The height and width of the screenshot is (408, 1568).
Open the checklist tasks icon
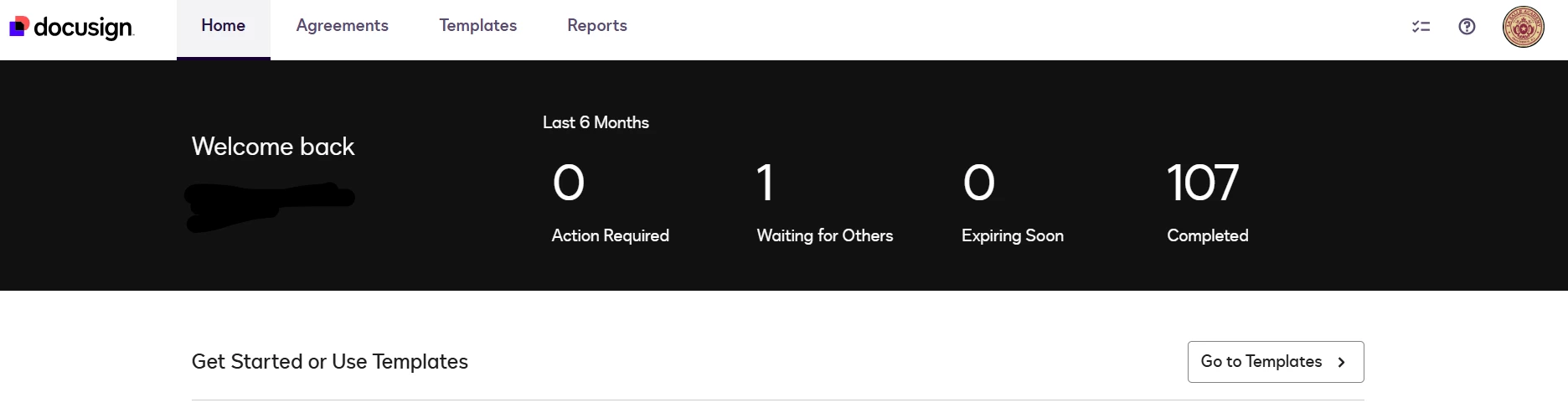point(1421,27)
